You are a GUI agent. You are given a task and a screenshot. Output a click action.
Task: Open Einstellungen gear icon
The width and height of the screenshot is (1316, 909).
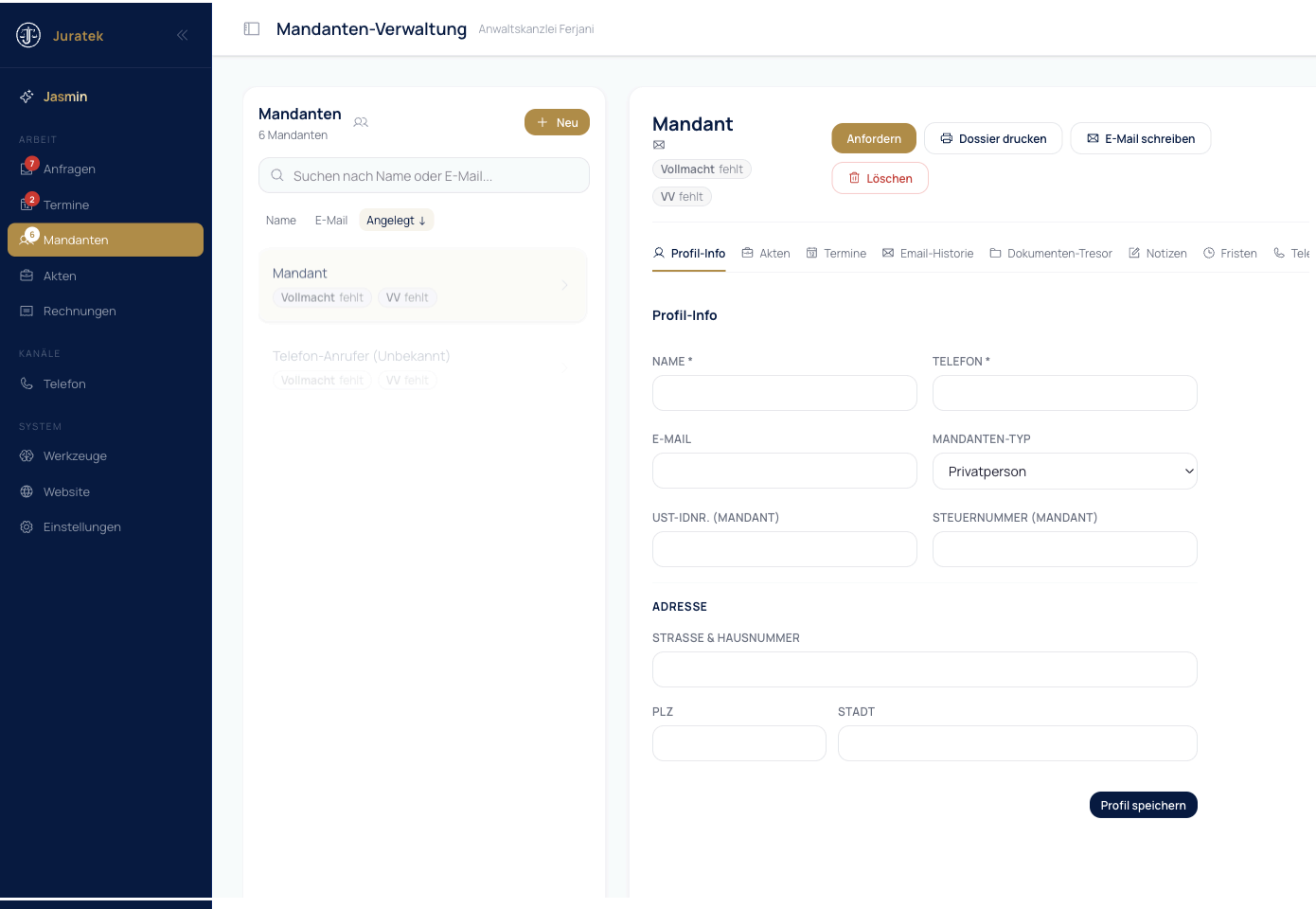point(27,526)
